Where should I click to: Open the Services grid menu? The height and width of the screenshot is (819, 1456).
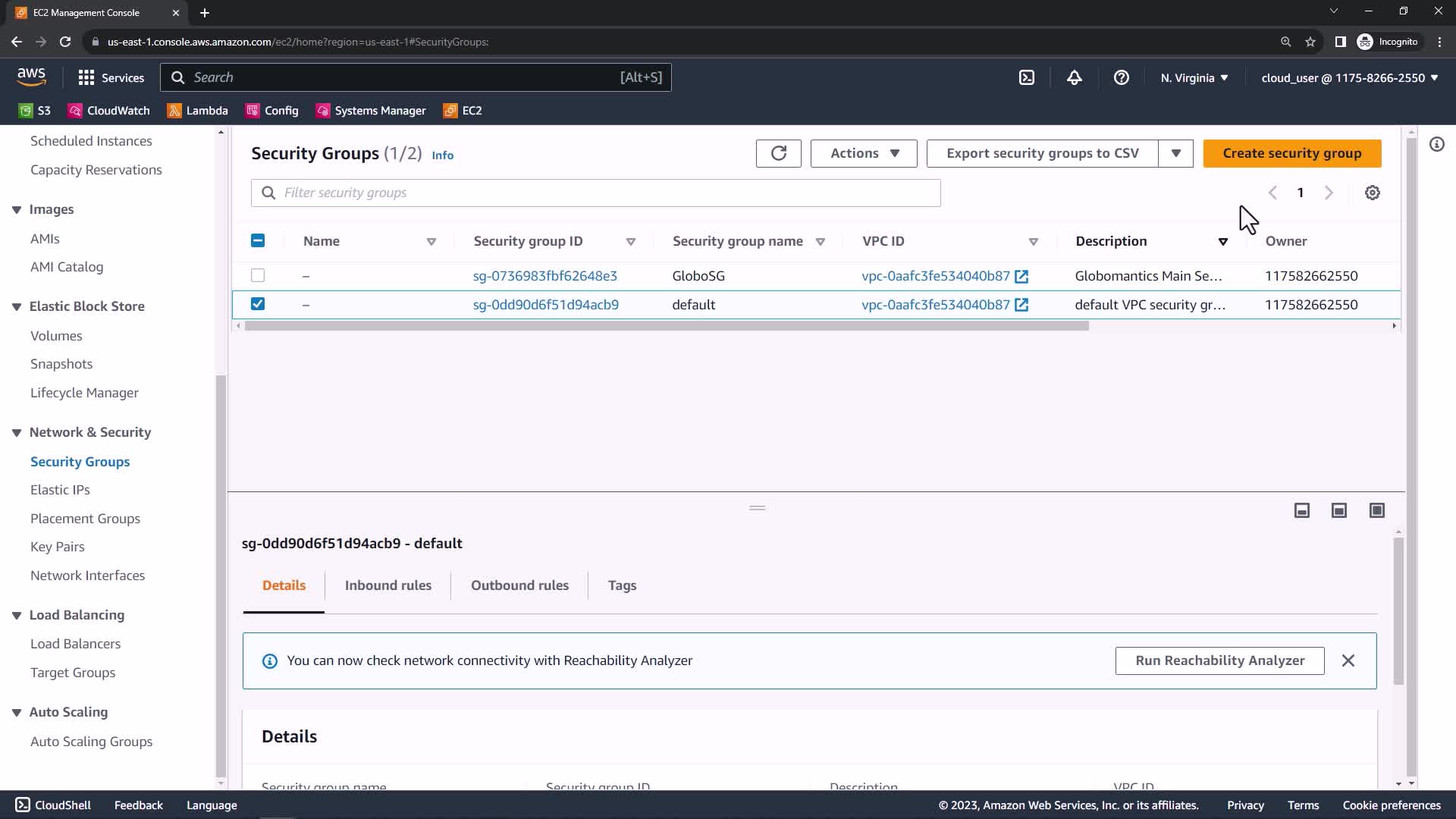[111, 77]
